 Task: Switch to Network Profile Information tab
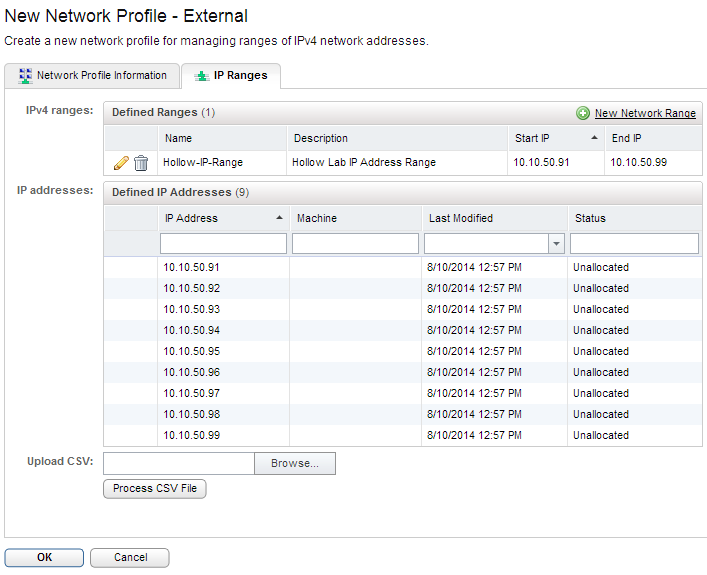pyautogui.click(x=101, y=76)
